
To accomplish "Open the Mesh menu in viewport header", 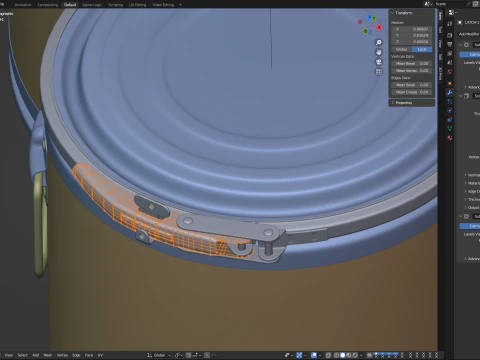I will [x=48, y=355].
